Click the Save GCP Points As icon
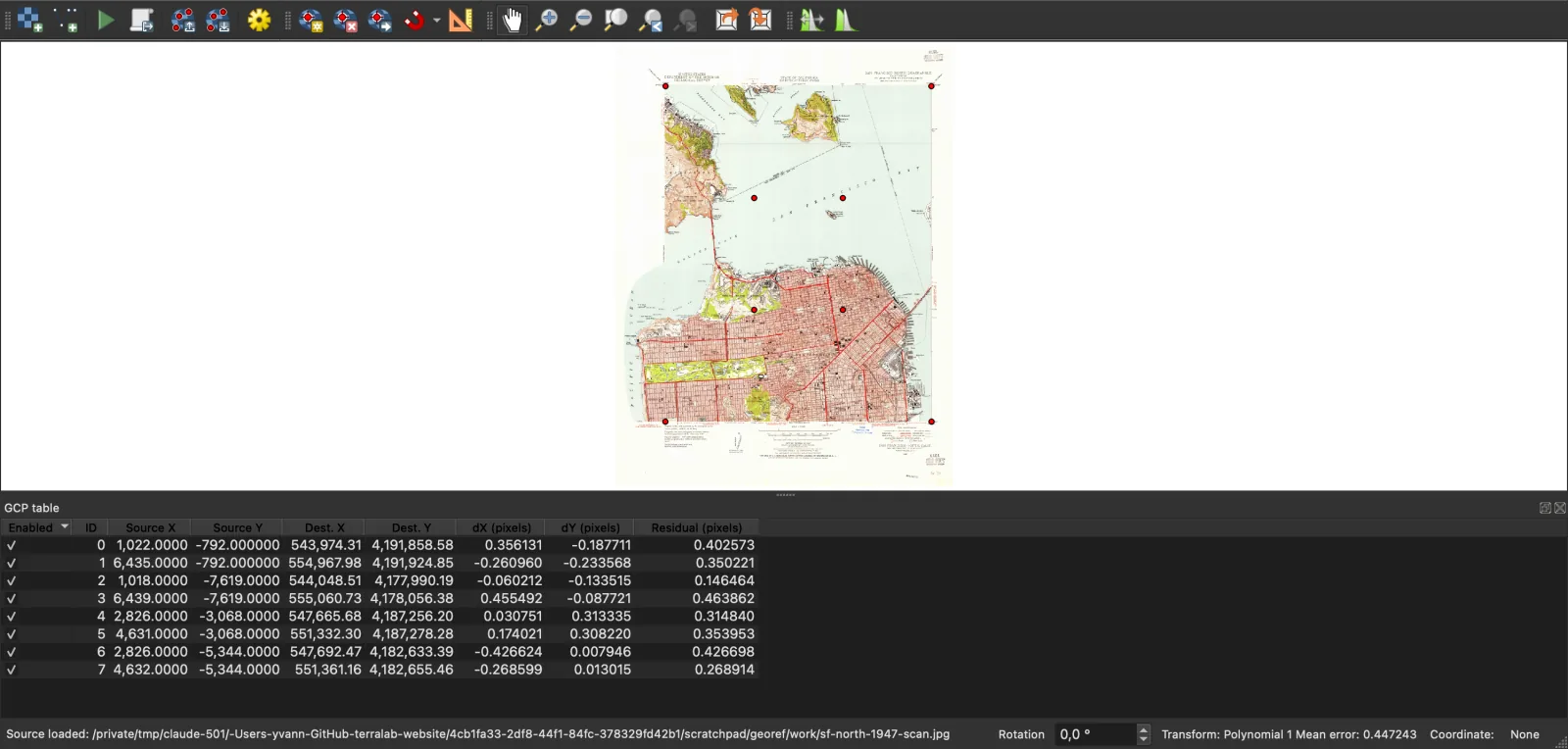Viewport: 1568px width, 749px height. click(x=219, y=20)
